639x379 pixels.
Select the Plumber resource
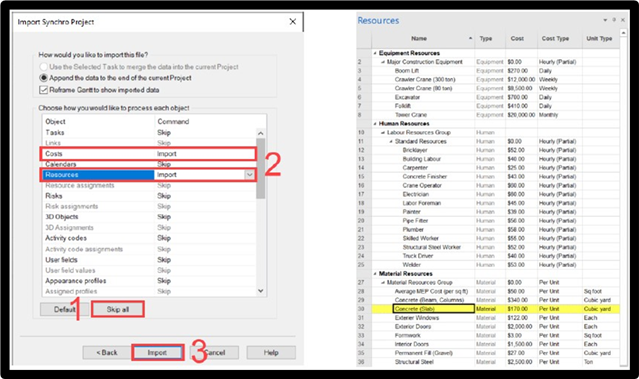pyautogui.click(x=413, y=229)
